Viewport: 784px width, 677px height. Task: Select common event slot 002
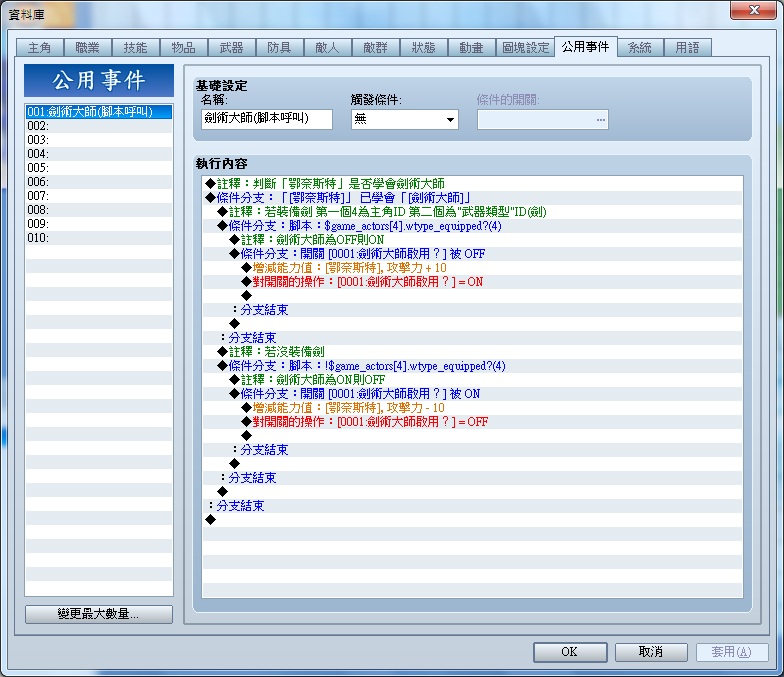click(x=98, y=126)
